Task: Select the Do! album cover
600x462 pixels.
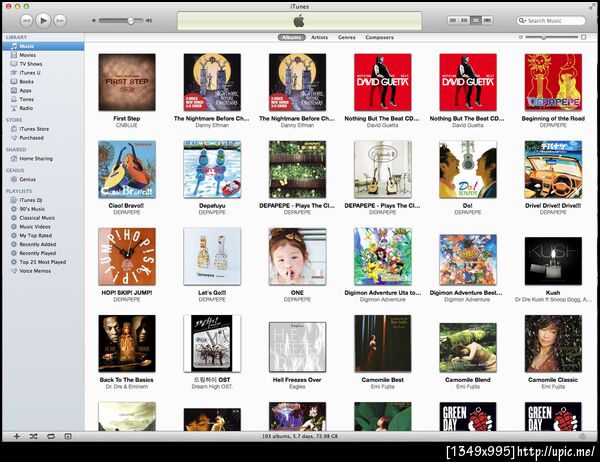Action: [468, 169]
